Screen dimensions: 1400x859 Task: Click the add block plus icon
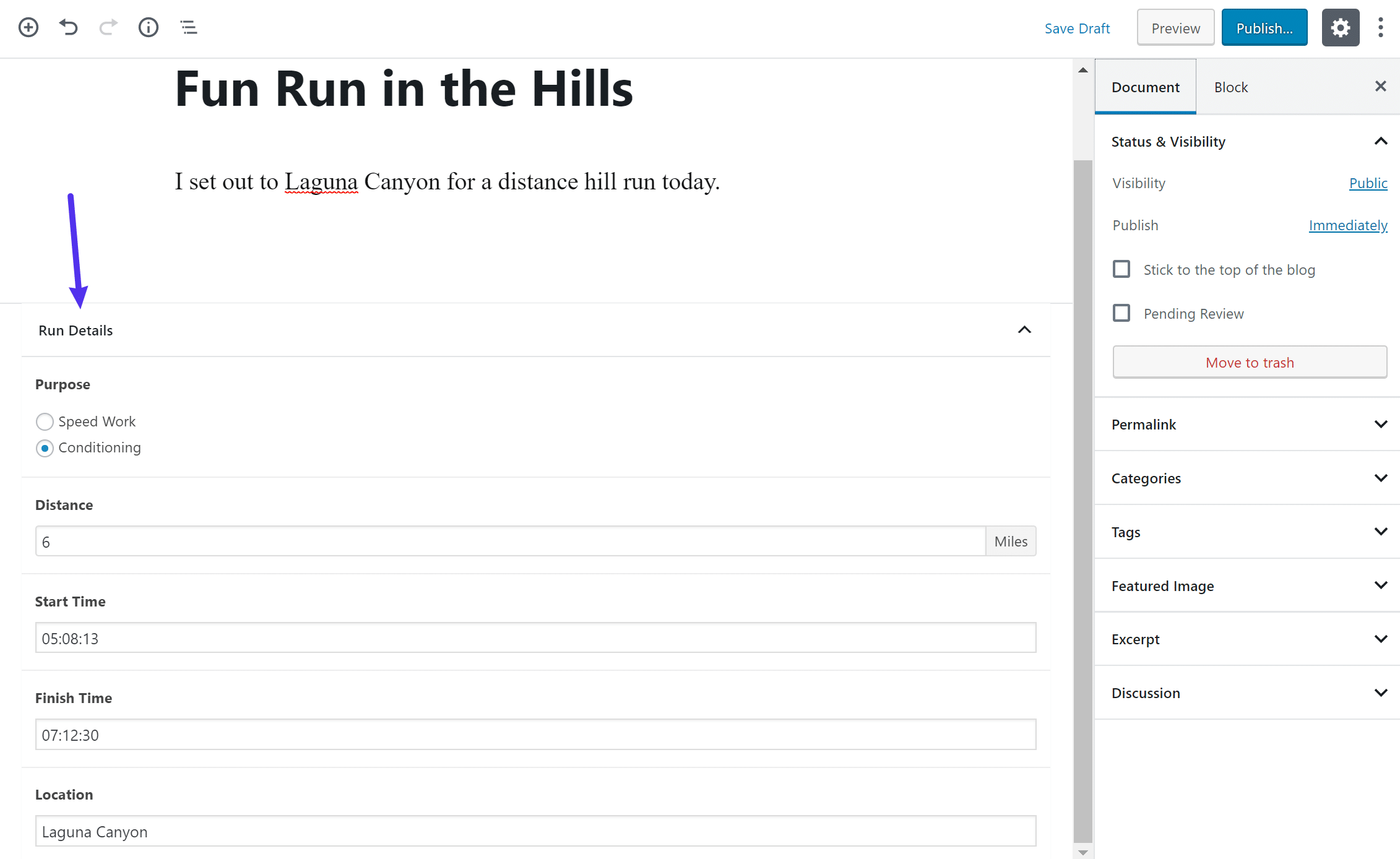coord(28,27)
